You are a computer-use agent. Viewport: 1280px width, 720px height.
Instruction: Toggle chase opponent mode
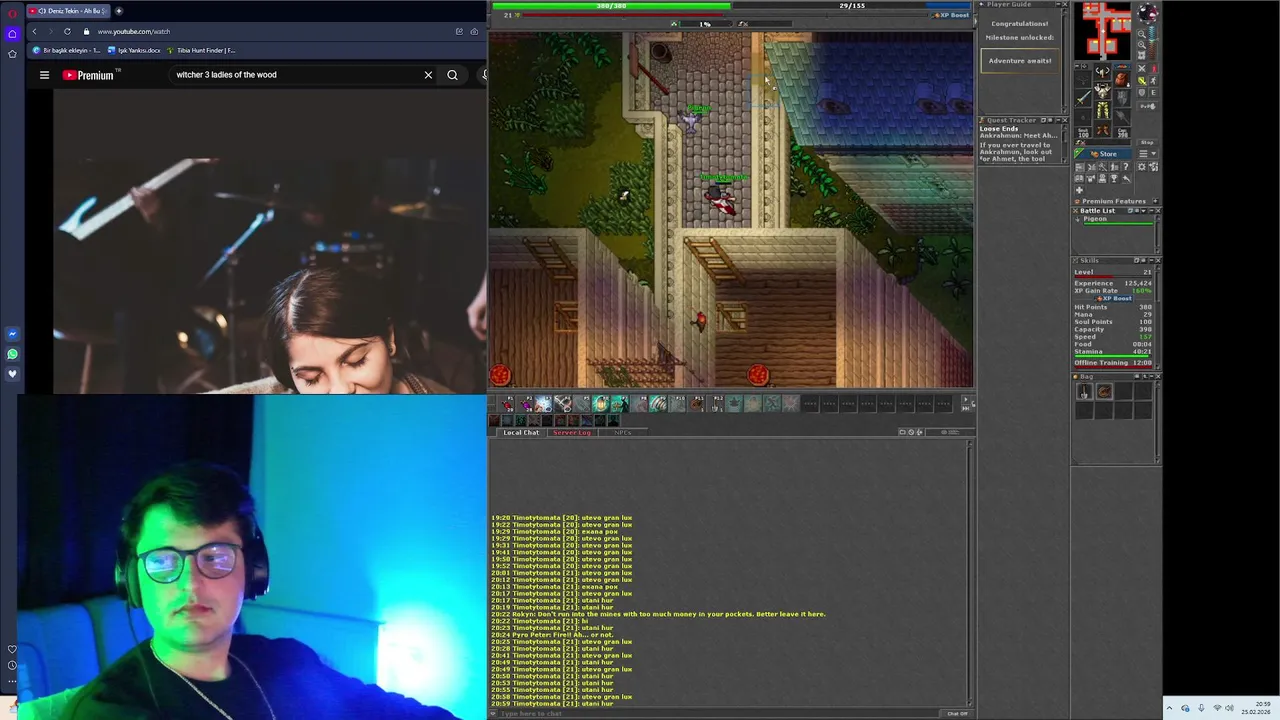1153,80
